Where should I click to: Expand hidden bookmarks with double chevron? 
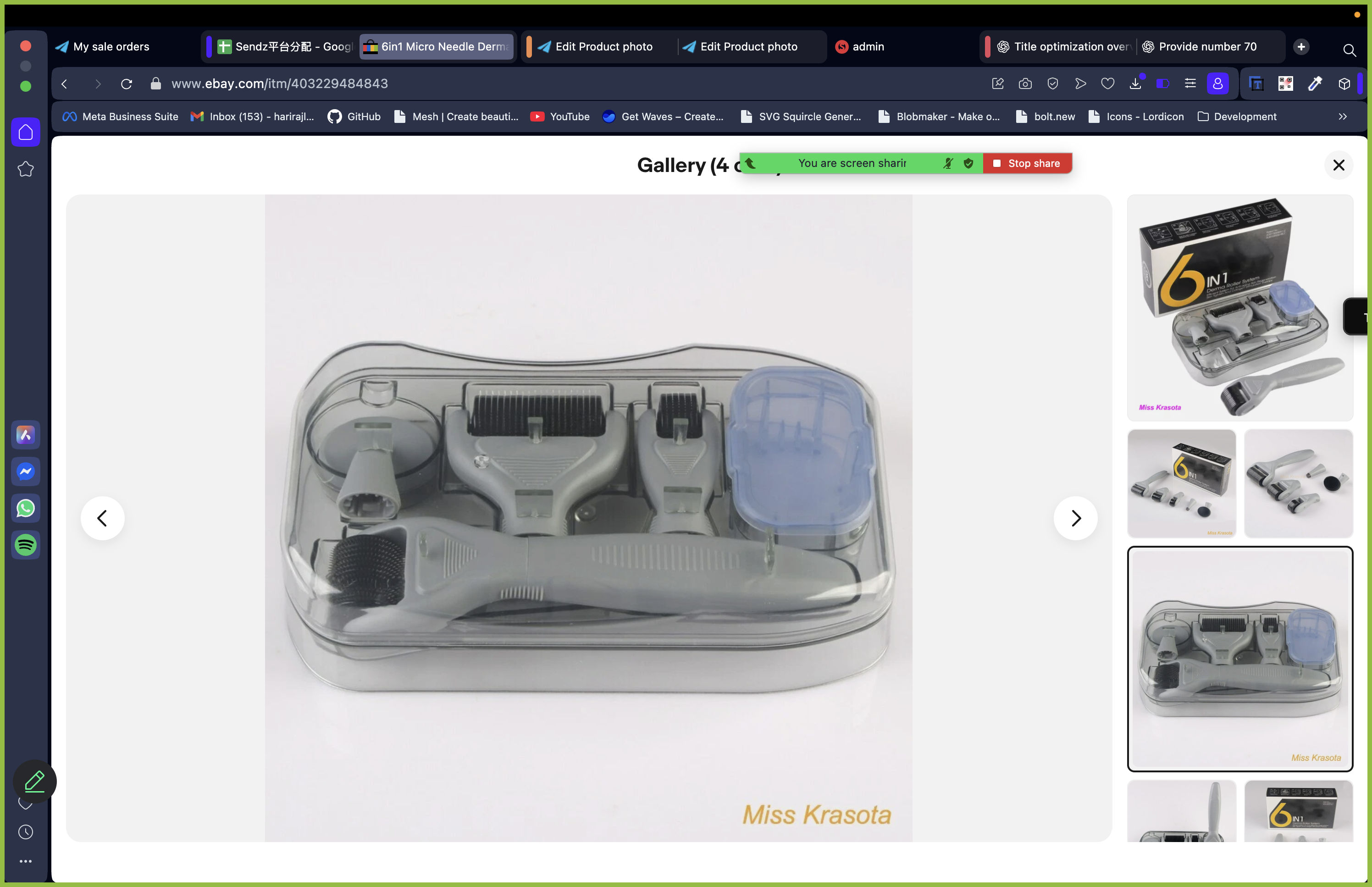tap(1343, 117)
